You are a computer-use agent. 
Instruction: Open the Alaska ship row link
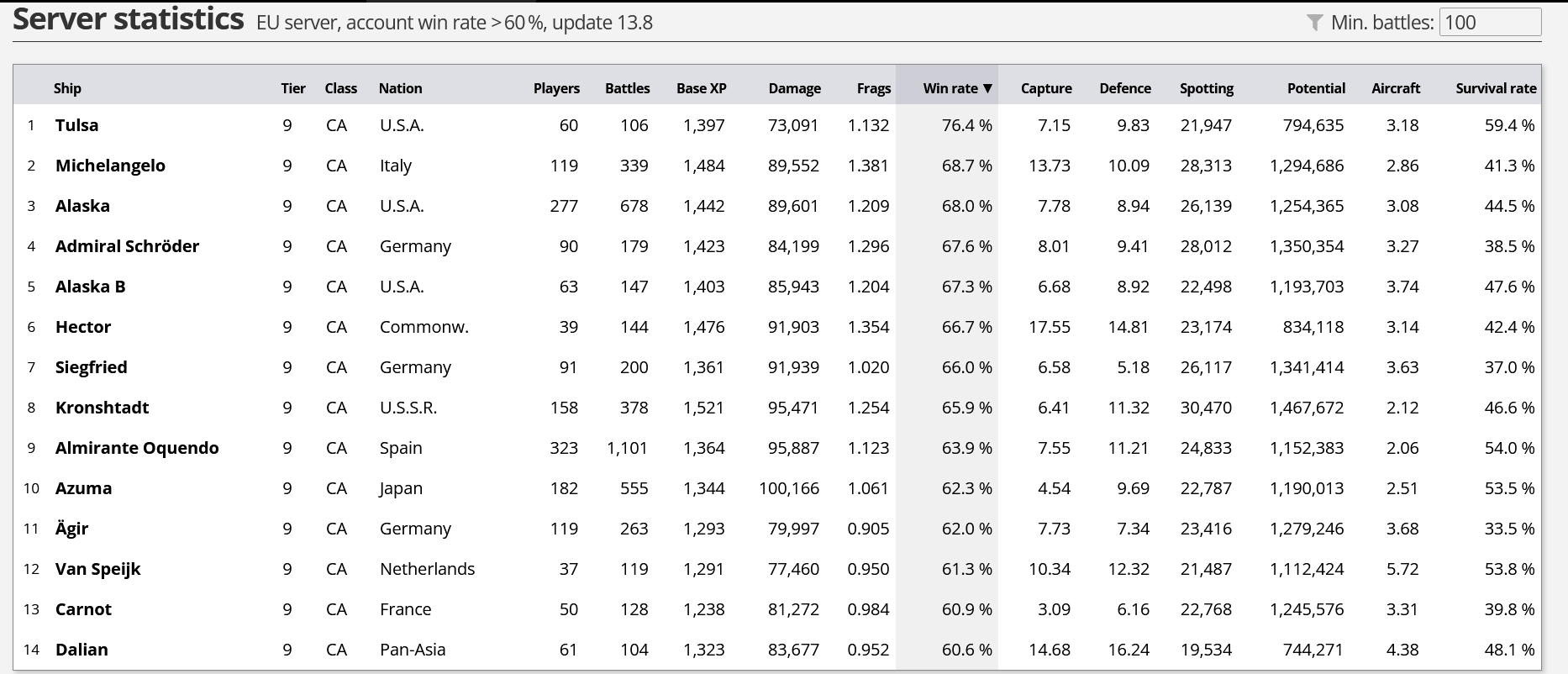[x=82, y=206]
